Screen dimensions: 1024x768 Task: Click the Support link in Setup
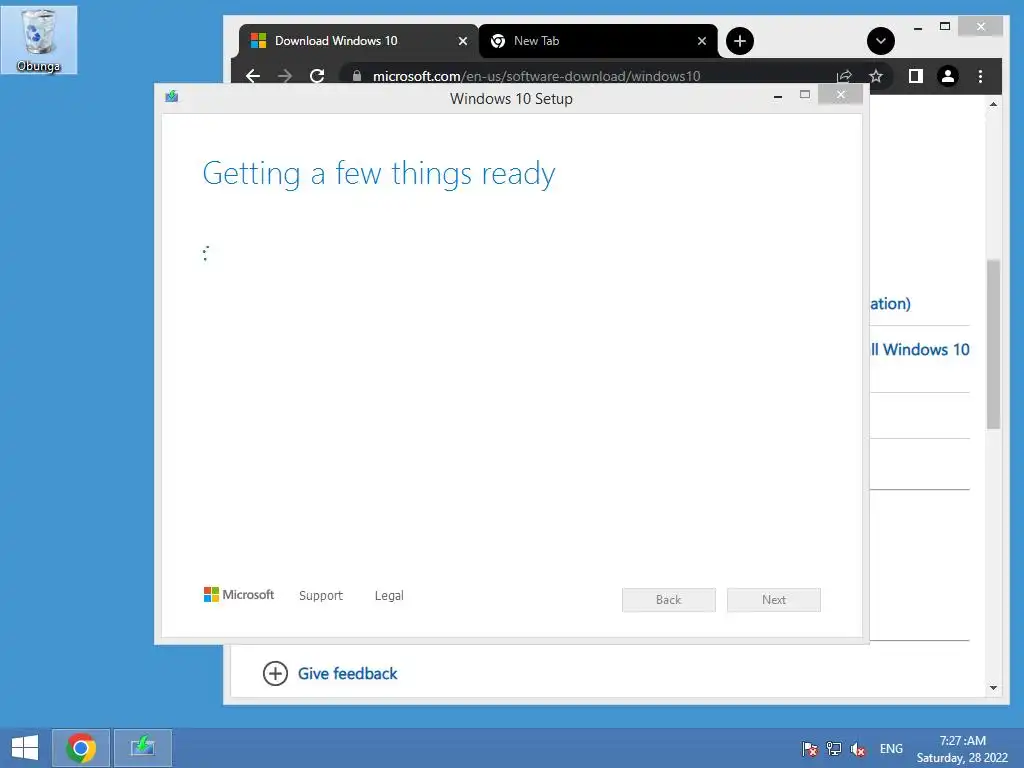pyautogui.click(x=321, y=596)
